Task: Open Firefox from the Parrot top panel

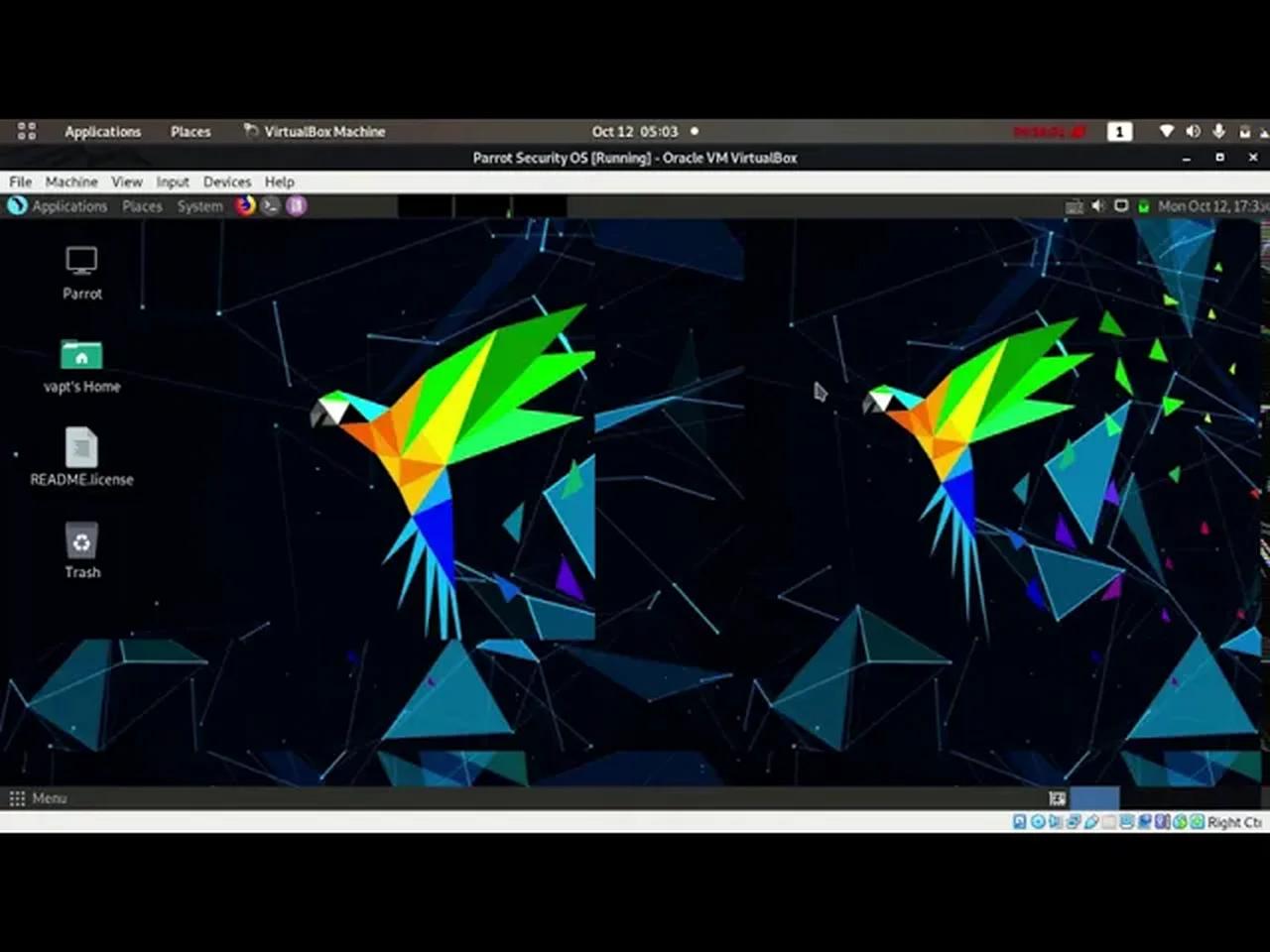Action: pos(245,205)
